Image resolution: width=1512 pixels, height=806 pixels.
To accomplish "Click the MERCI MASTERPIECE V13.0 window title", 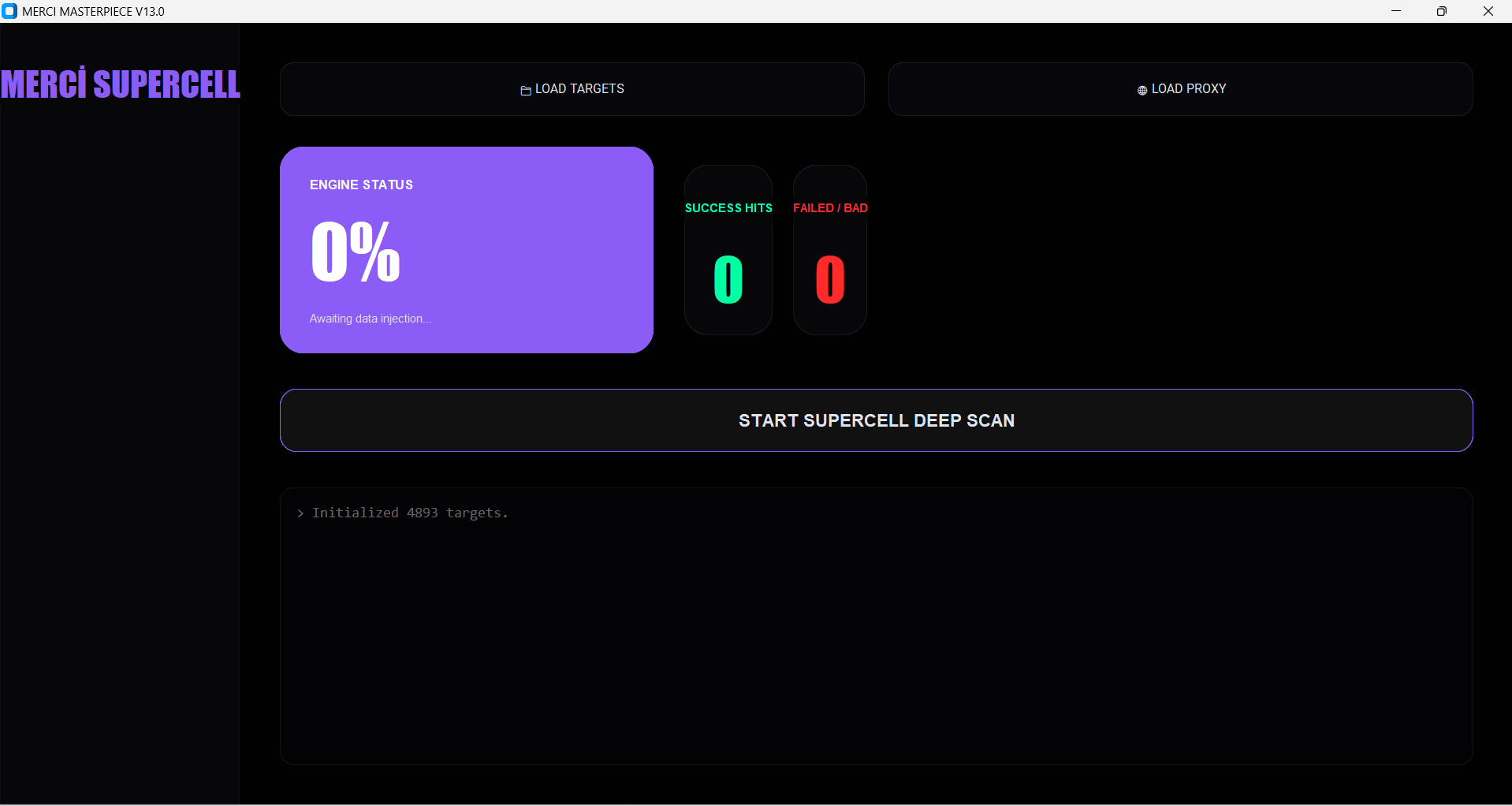I will click(x=94, y=12).
